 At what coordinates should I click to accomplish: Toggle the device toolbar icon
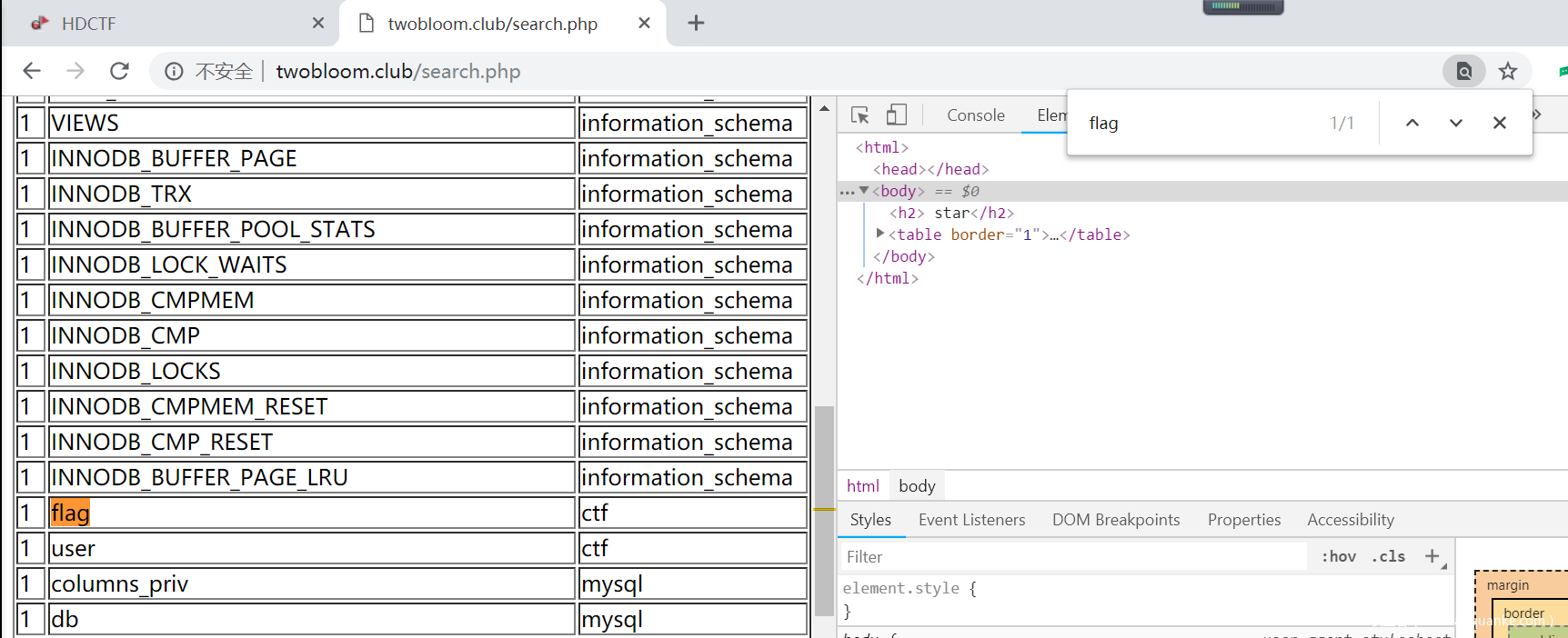tap(897, 115)
